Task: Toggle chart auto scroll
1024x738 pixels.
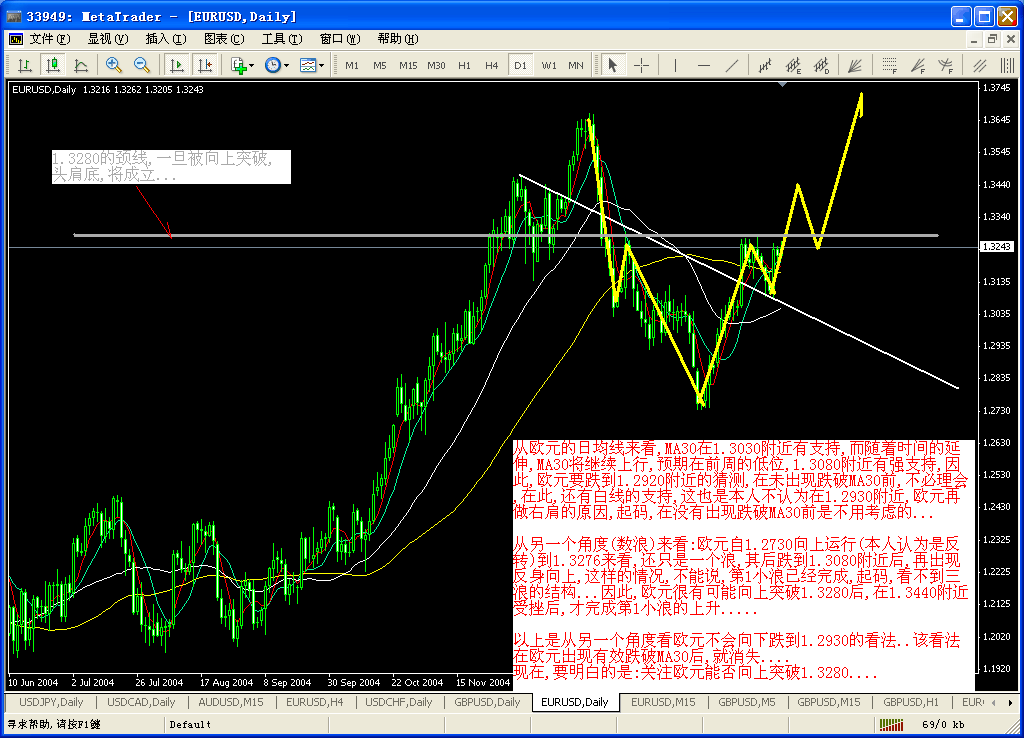Action: 176,65
